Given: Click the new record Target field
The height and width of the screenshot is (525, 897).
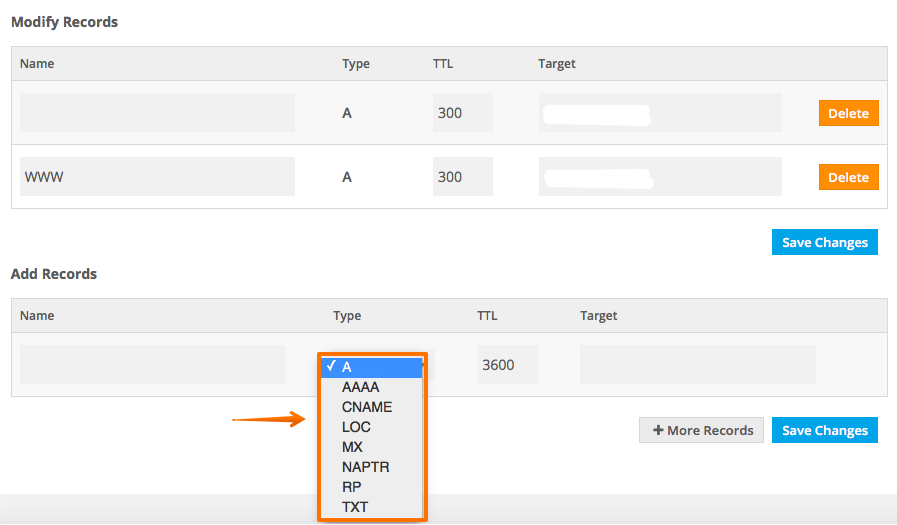Looking at the screenshot, I should tap(697, 365).
